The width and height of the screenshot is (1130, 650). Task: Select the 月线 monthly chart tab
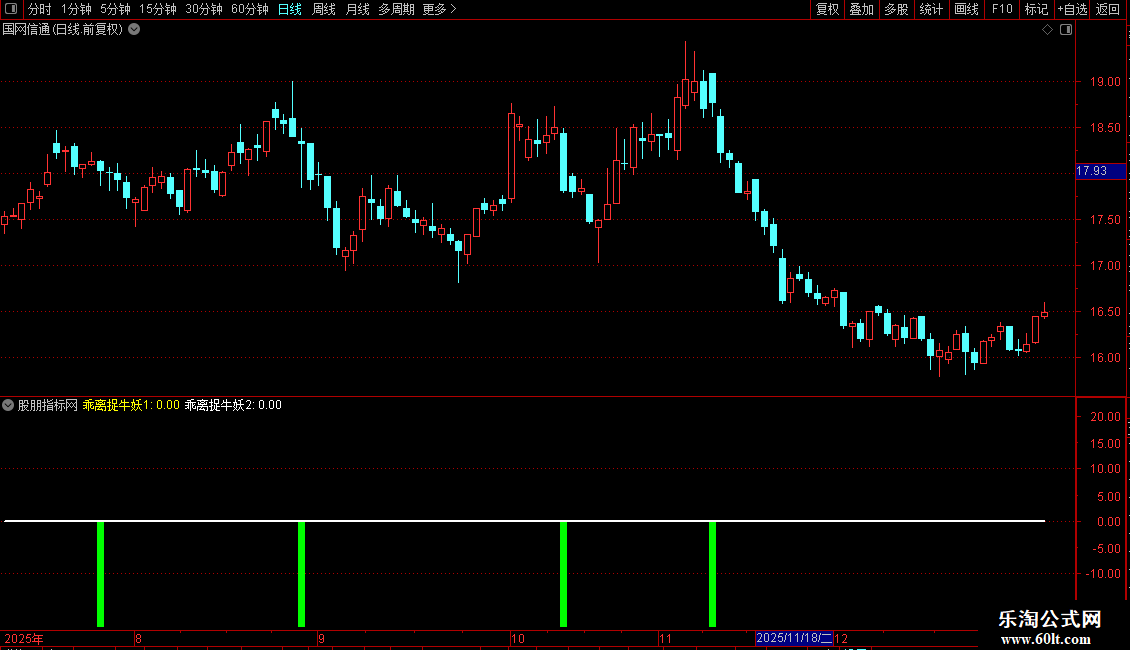[x=357, y=9]
